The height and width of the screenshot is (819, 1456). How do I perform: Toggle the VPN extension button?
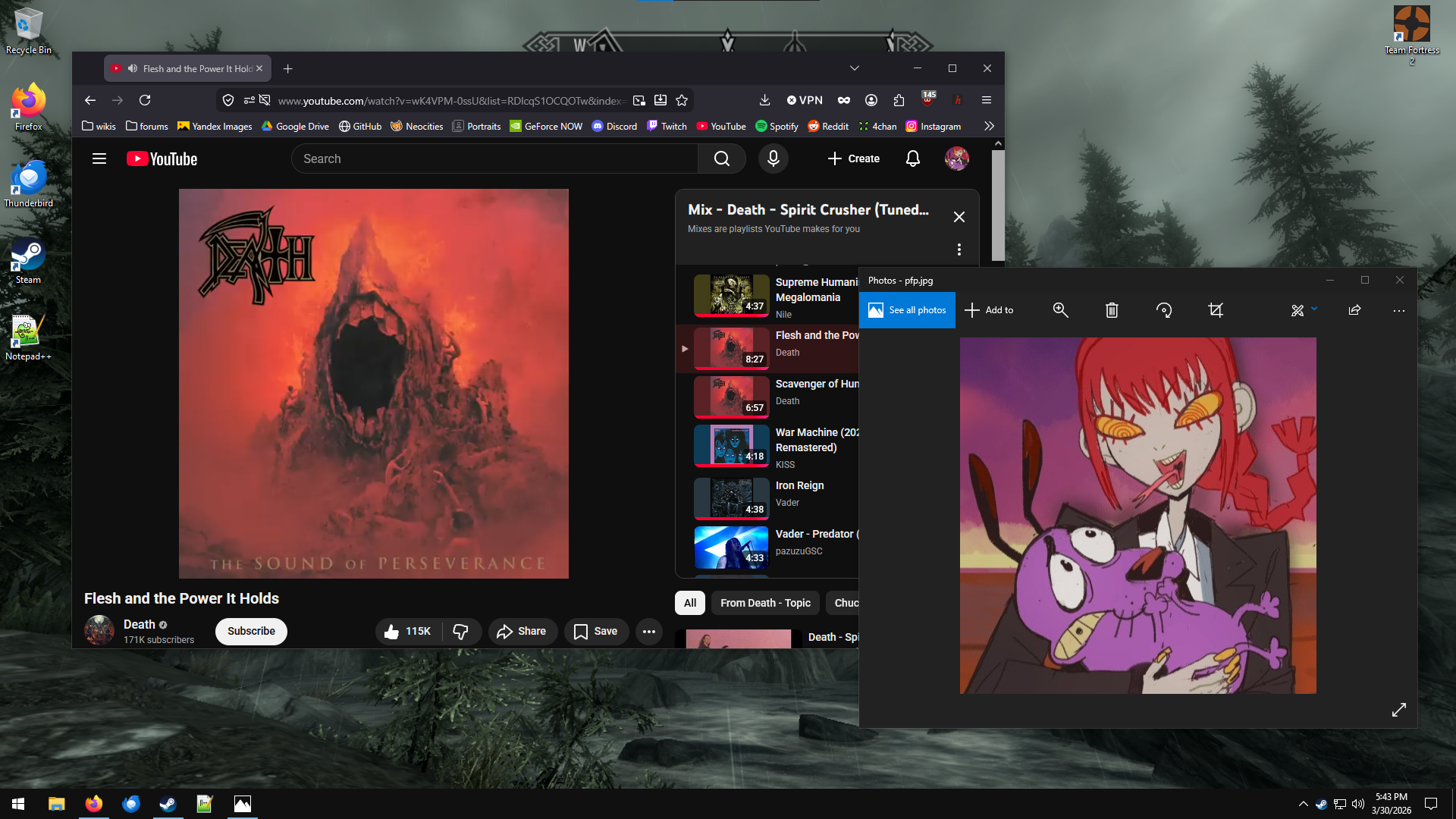[805, 100]
